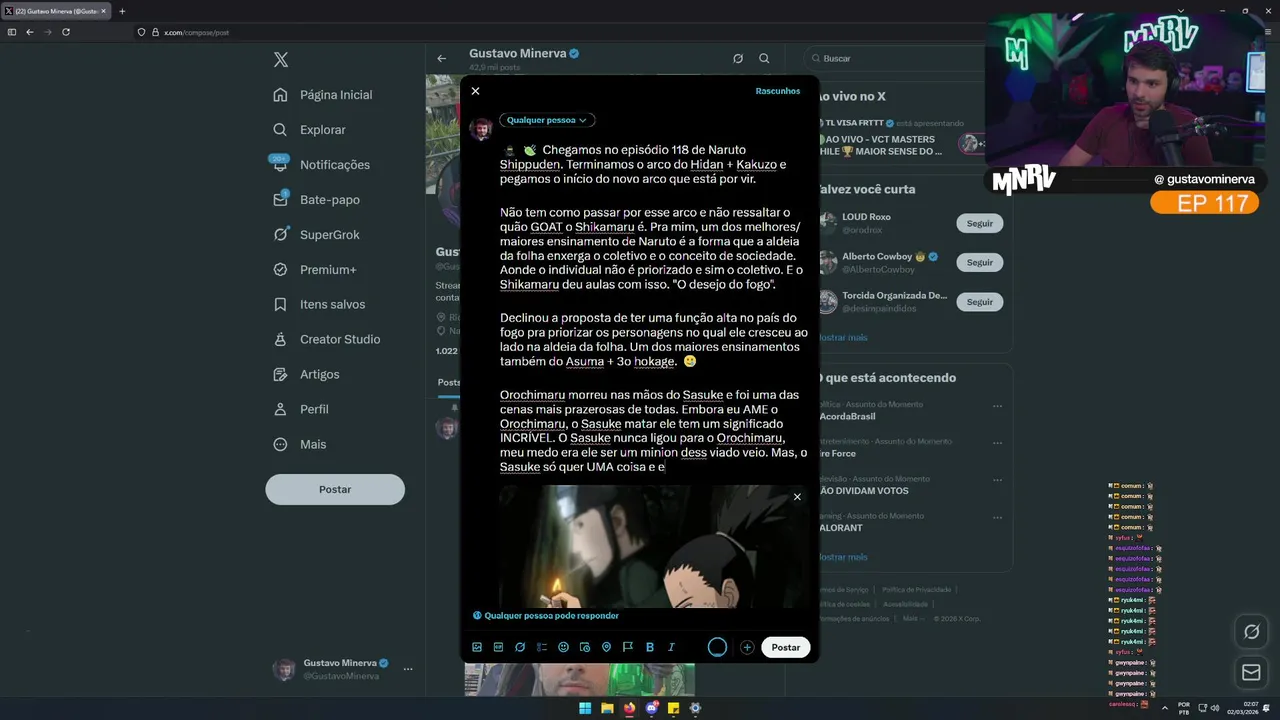Open Settings gear from taskbar
This screenshot has width=1280, height=720.
click(696, 708)
